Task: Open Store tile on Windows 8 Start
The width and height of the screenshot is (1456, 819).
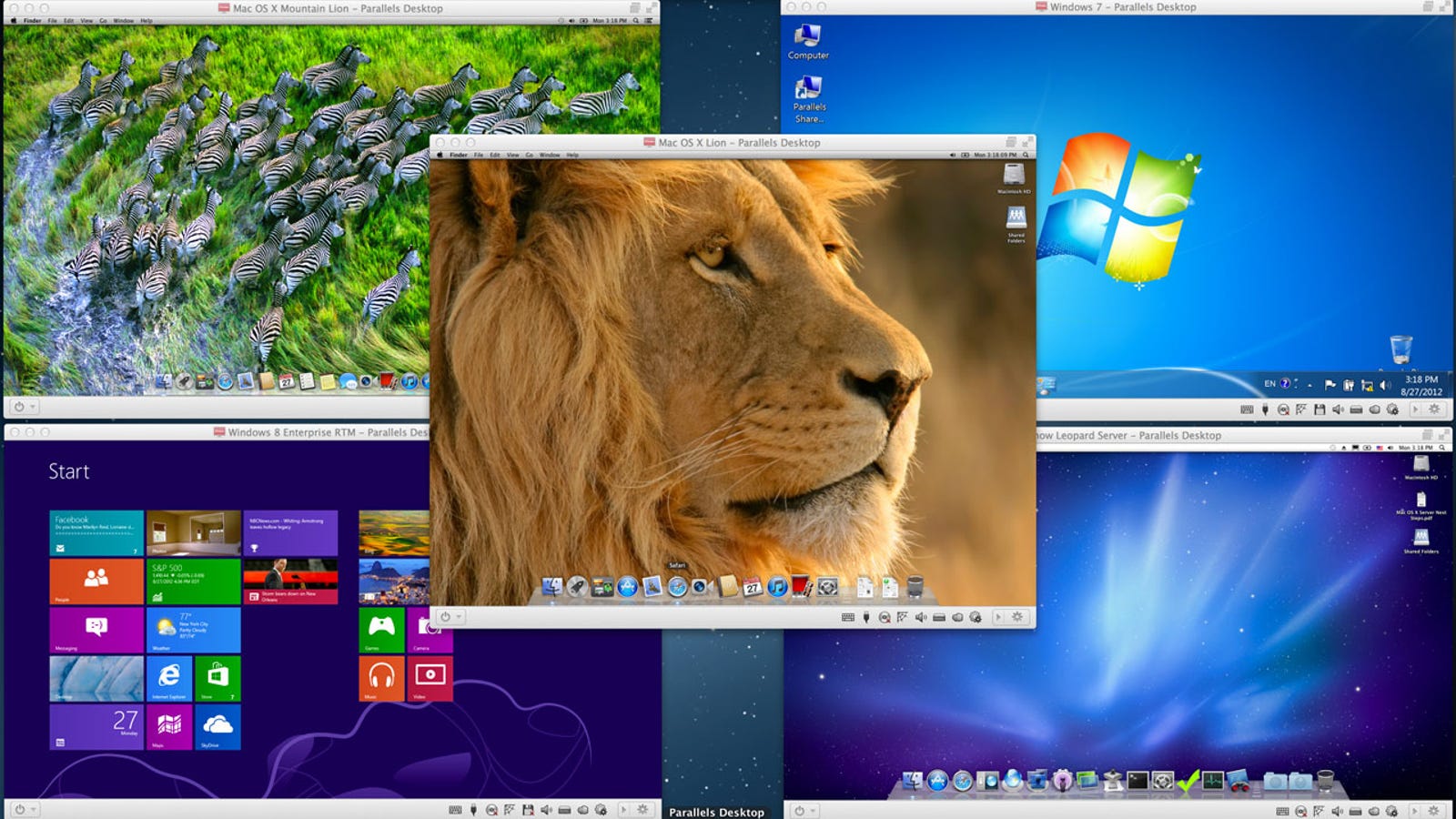Action: pyautogui.click(x=218, y=679)
